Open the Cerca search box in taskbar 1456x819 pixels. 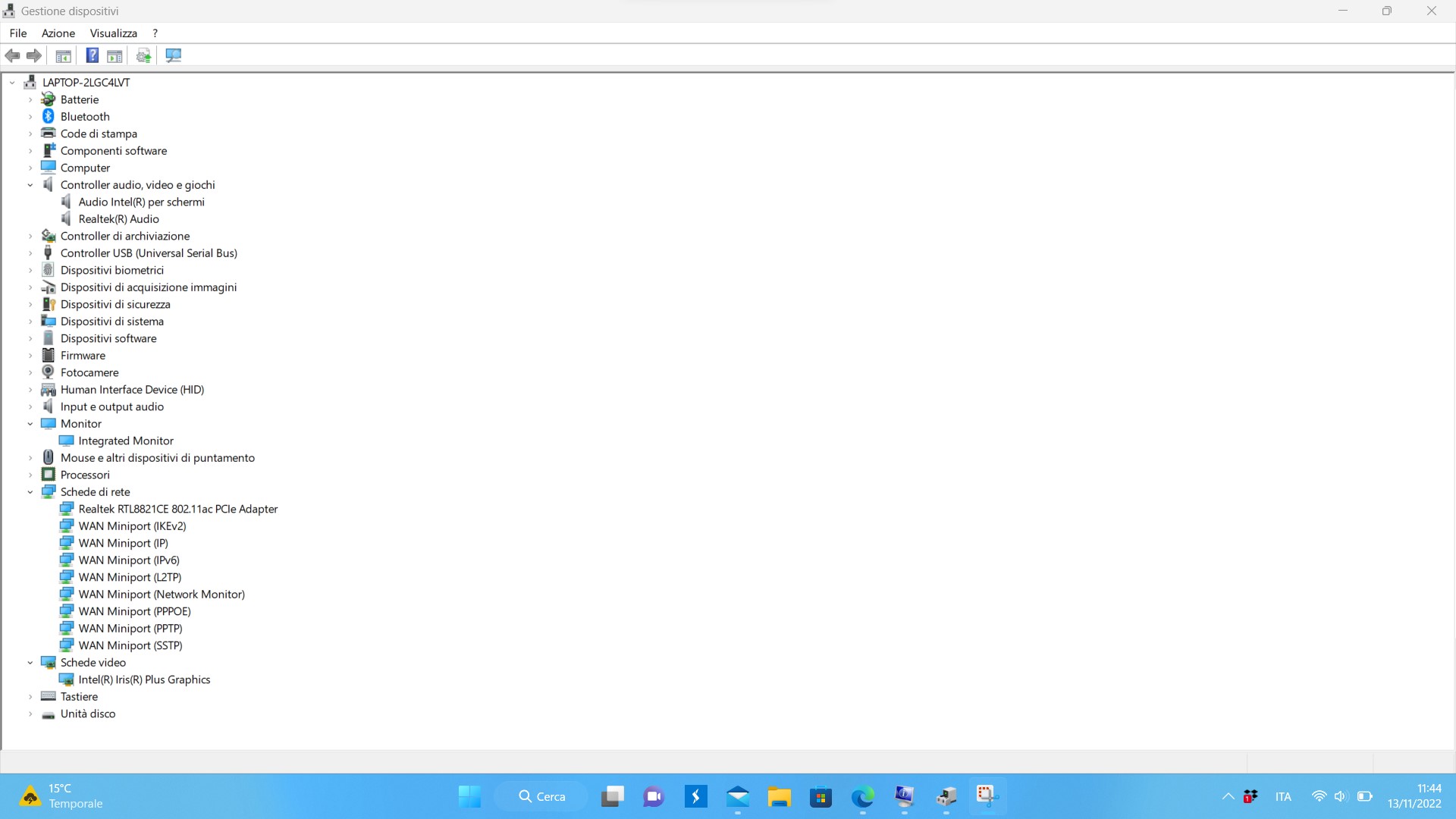coord(541,796)
